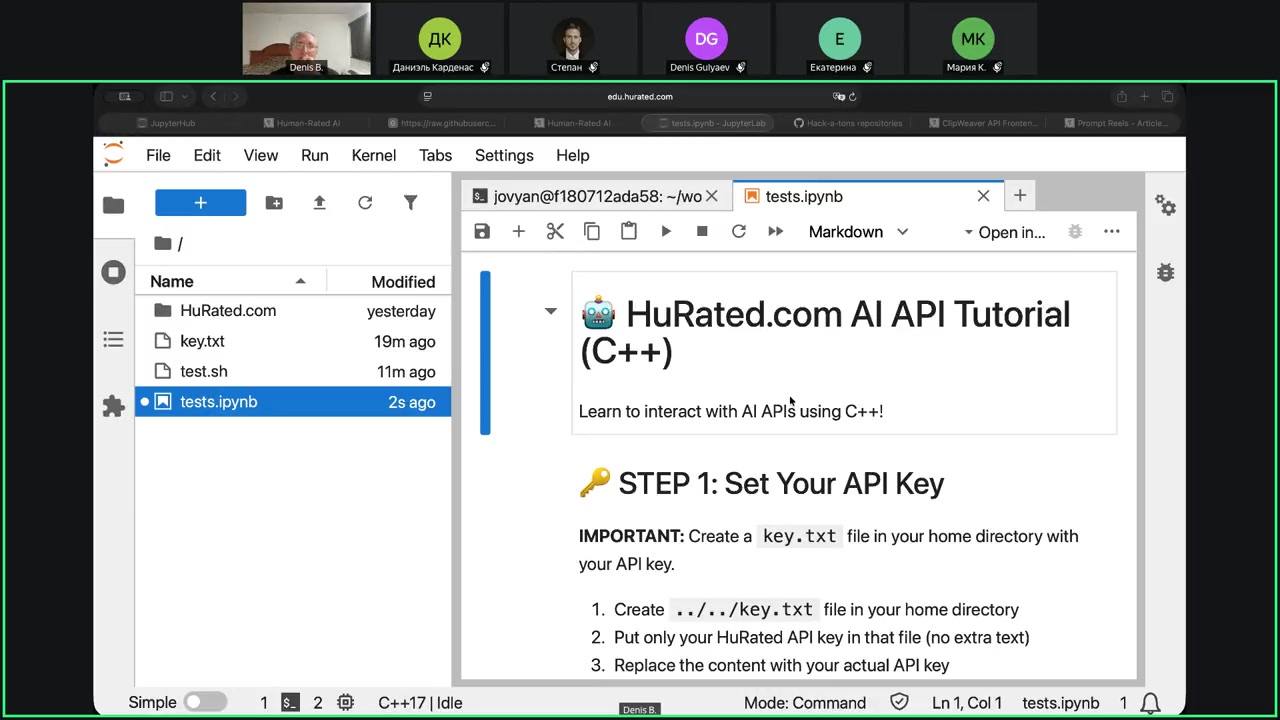Sort files by the Modified column
Viewport: 1280px width, 720px height.
click(402, 282)
